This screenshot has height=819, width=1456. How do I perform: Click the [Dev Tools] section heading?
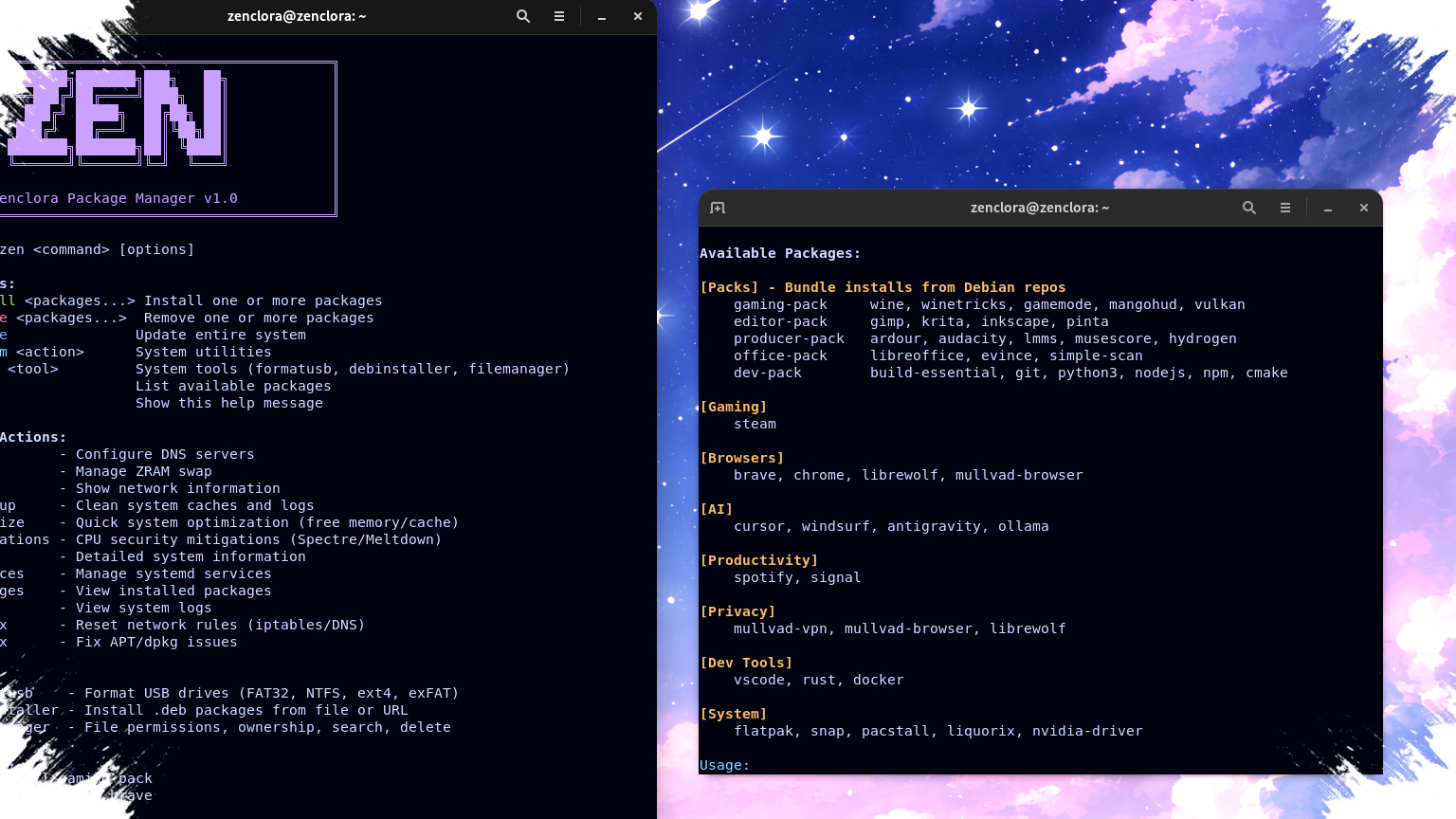pos(746,663)
